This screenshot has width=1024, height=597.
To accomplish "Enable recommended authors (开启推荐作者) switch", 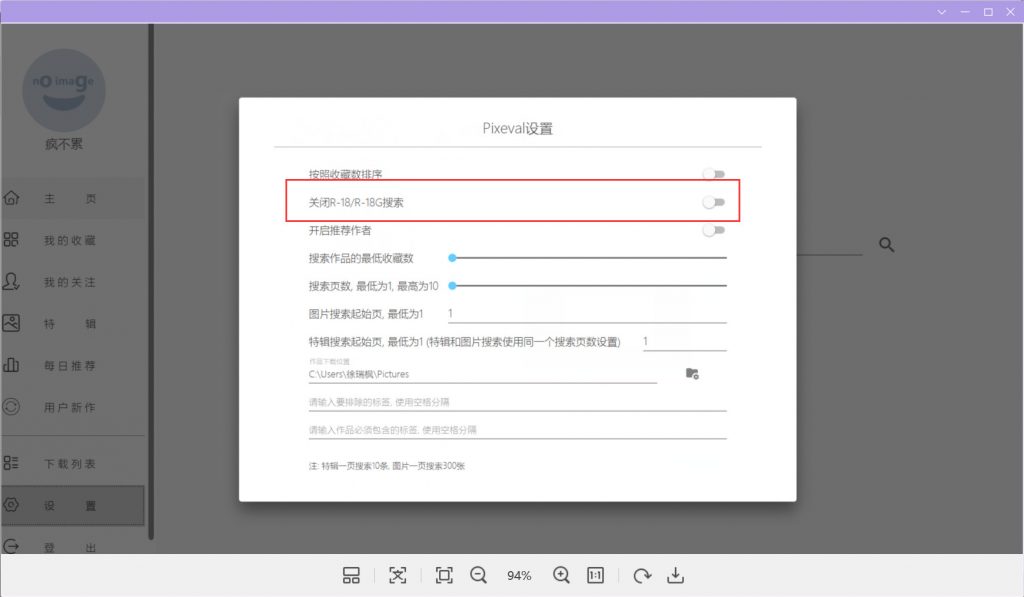I will pyautogui.click(x=714, y=231).
